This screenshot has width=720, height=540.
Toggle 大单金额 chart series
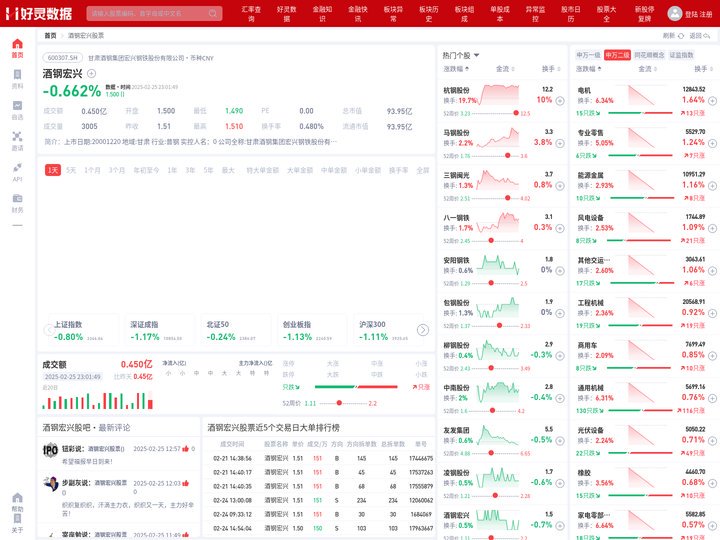pos(300,170)
